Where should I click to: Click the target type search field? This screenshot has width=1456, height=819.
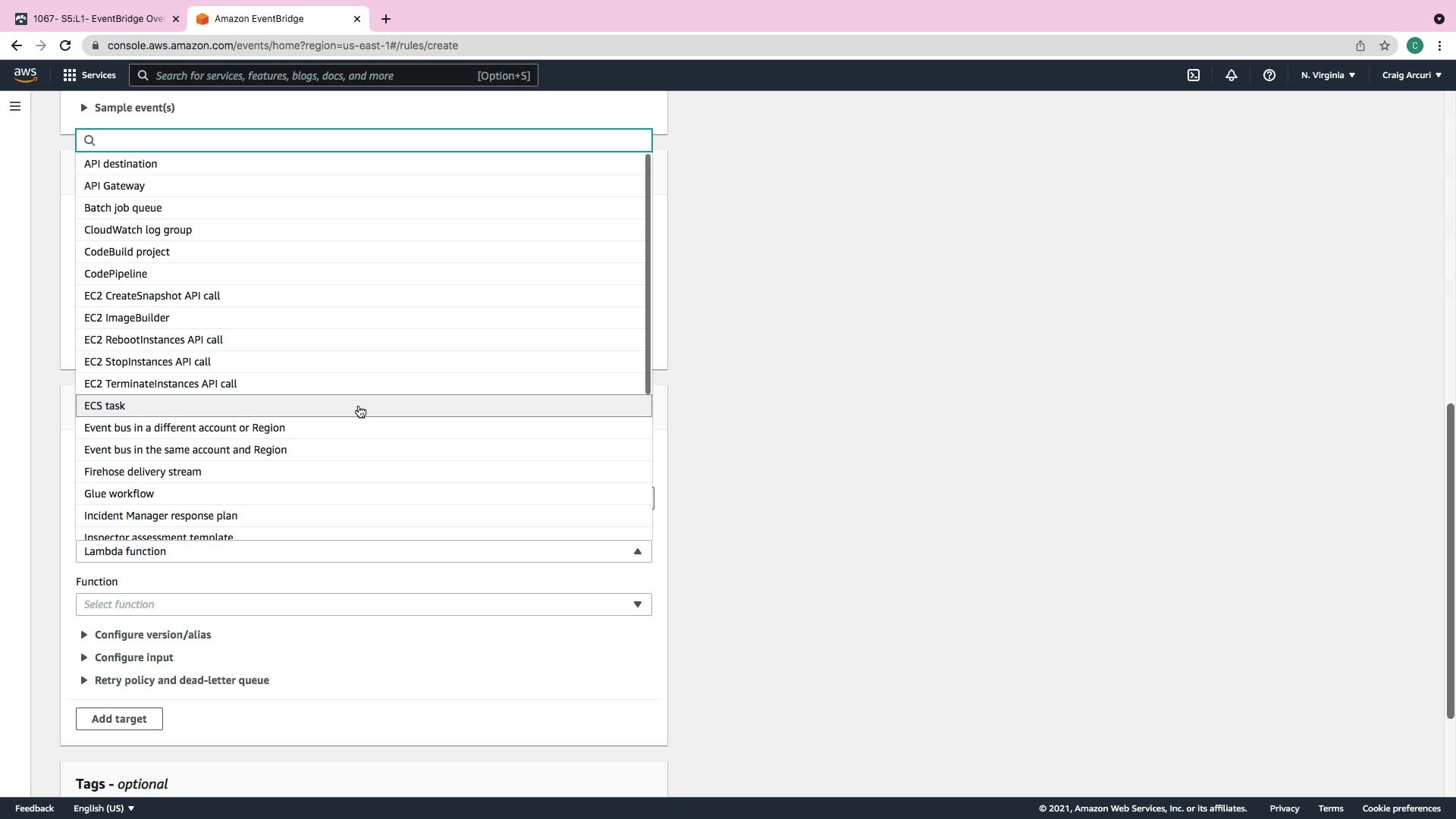click(372, 140)
